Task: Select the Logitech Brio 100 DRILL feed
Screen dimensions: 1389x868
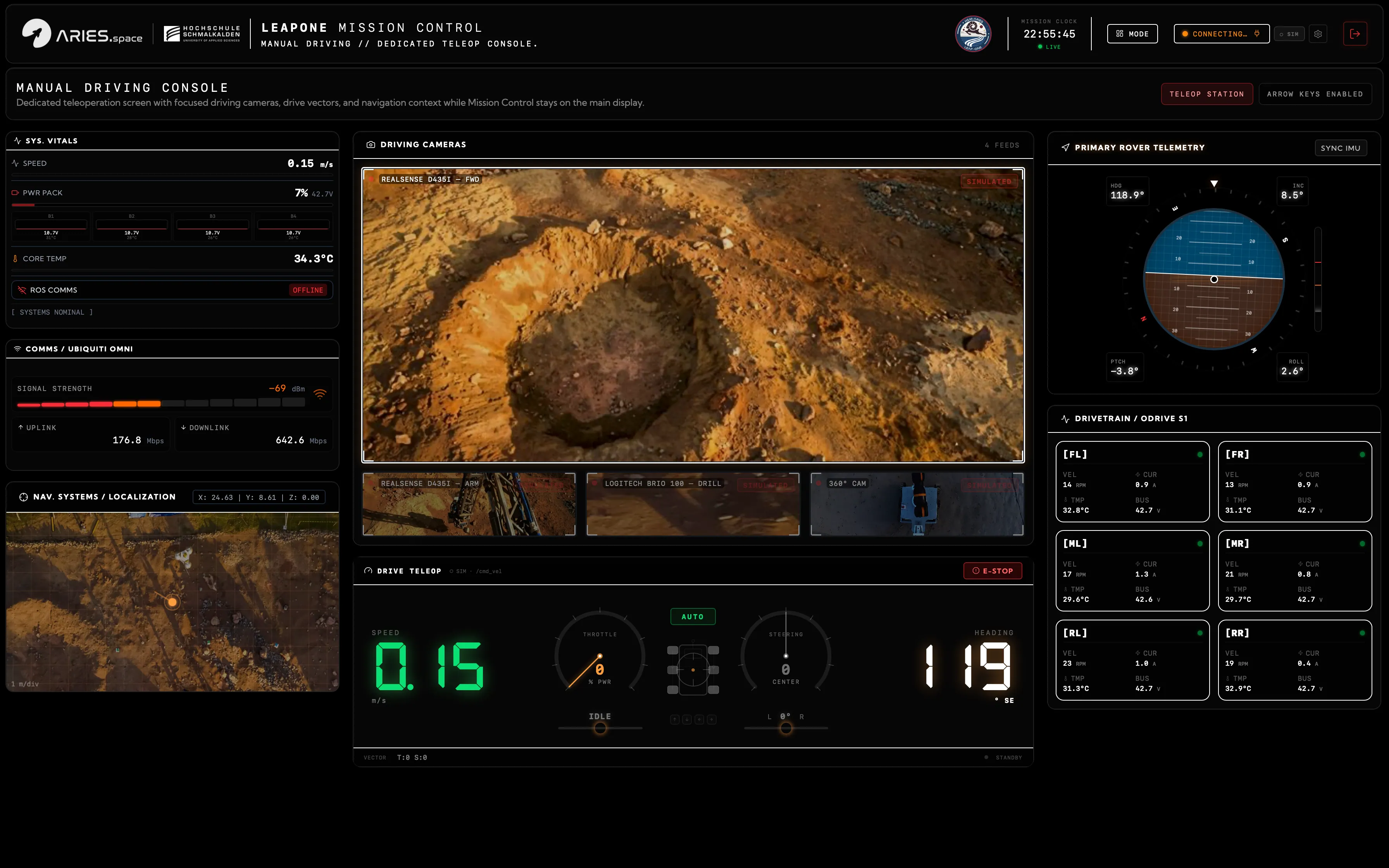Action: coord(693,504)
